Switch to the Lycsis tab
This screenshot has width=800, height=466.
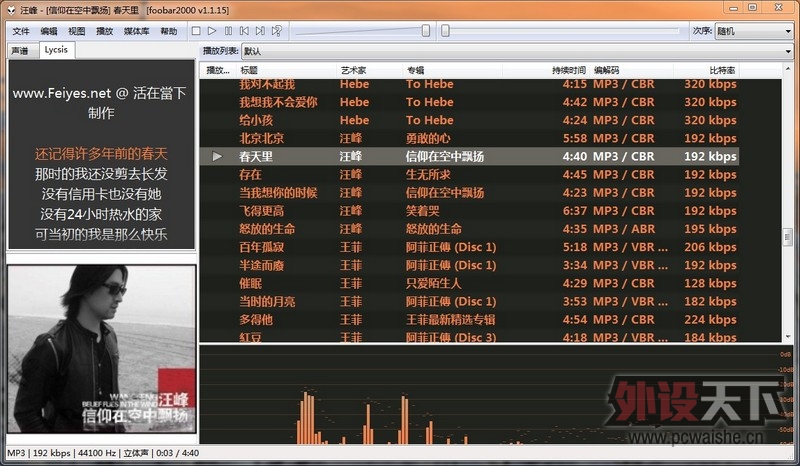point(56,50)
